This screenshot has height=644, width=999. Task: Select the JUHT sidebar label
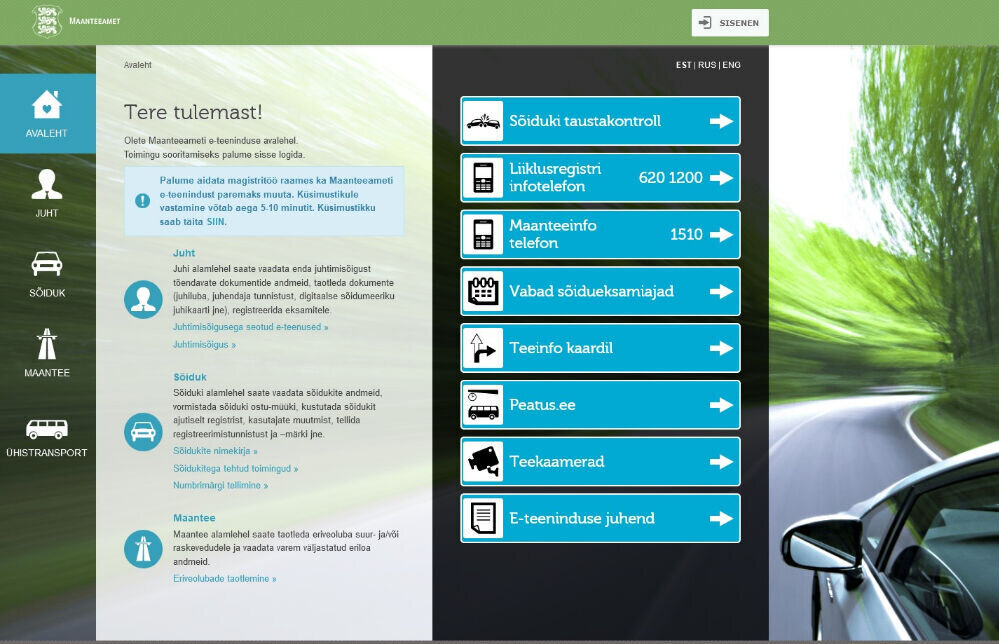click(47, 213)
